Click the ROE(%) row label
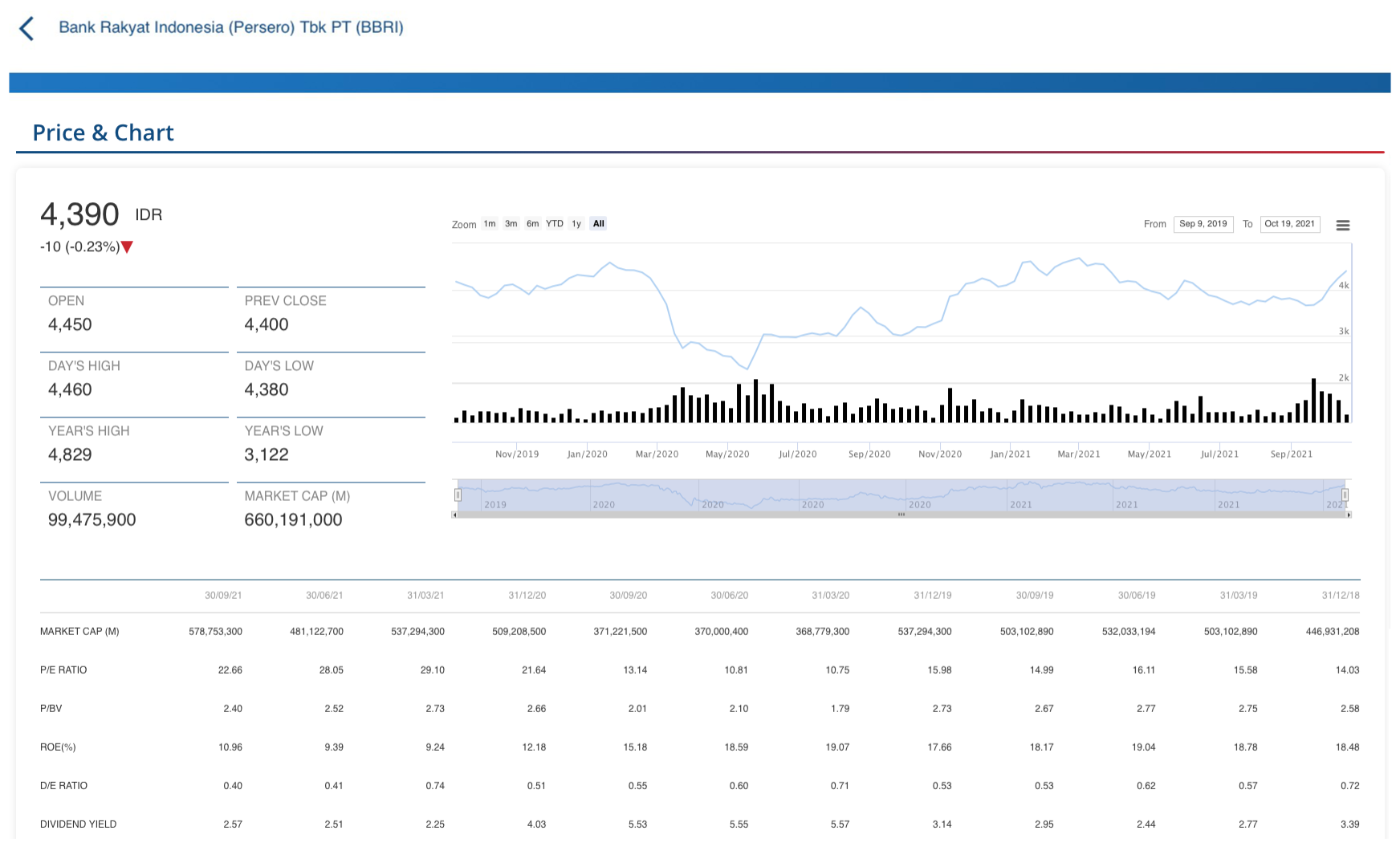1400x859 pixels. click(58, 747)
